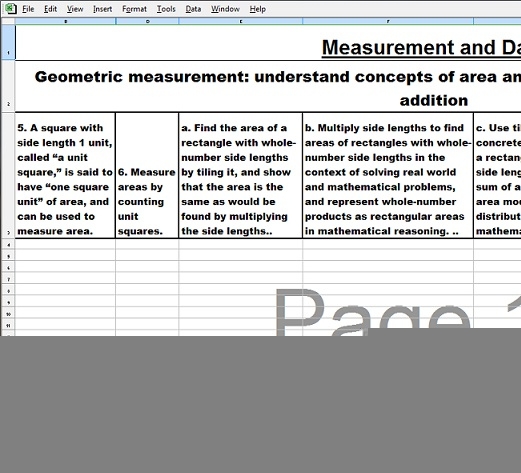
Task: Select row 2 header
Action: [x=8, y=86]
